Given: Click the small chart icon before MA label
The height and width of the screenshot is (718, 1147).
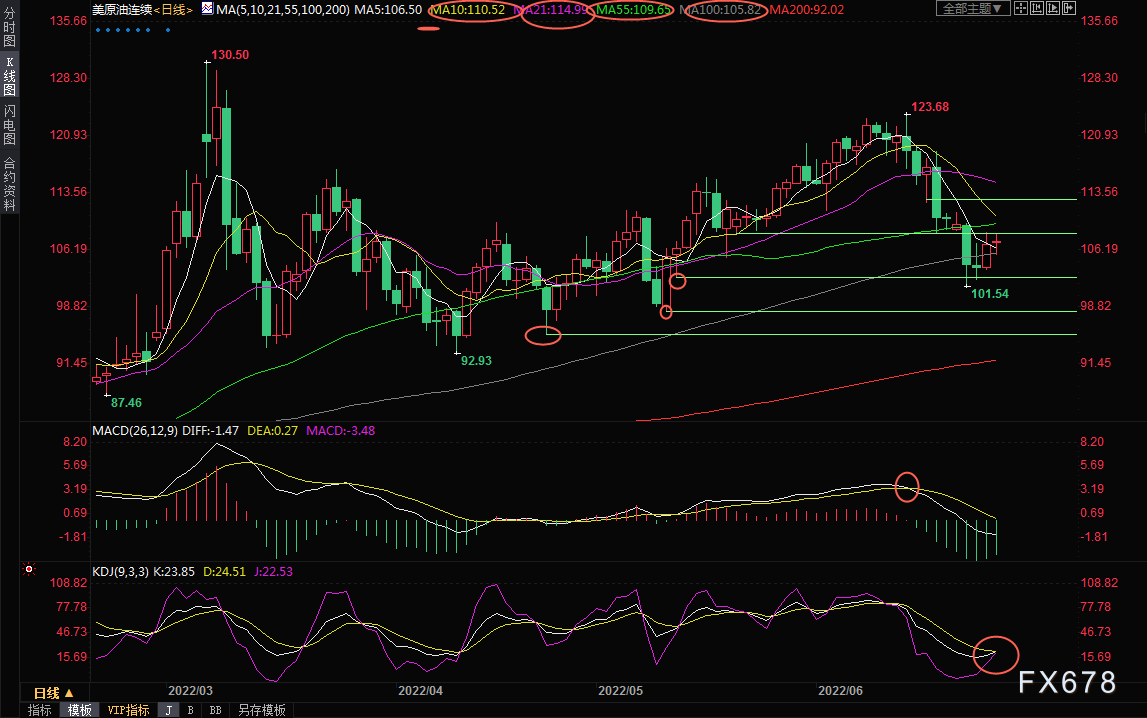Looking at the screenshot, I should pos(208,9).
